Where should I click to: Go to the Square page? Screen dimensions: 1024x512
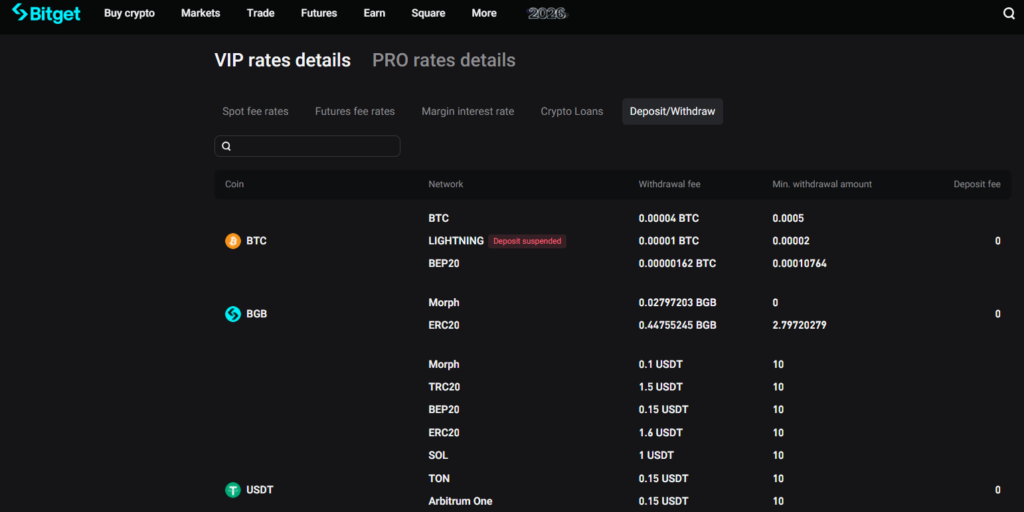click(428, 14)
